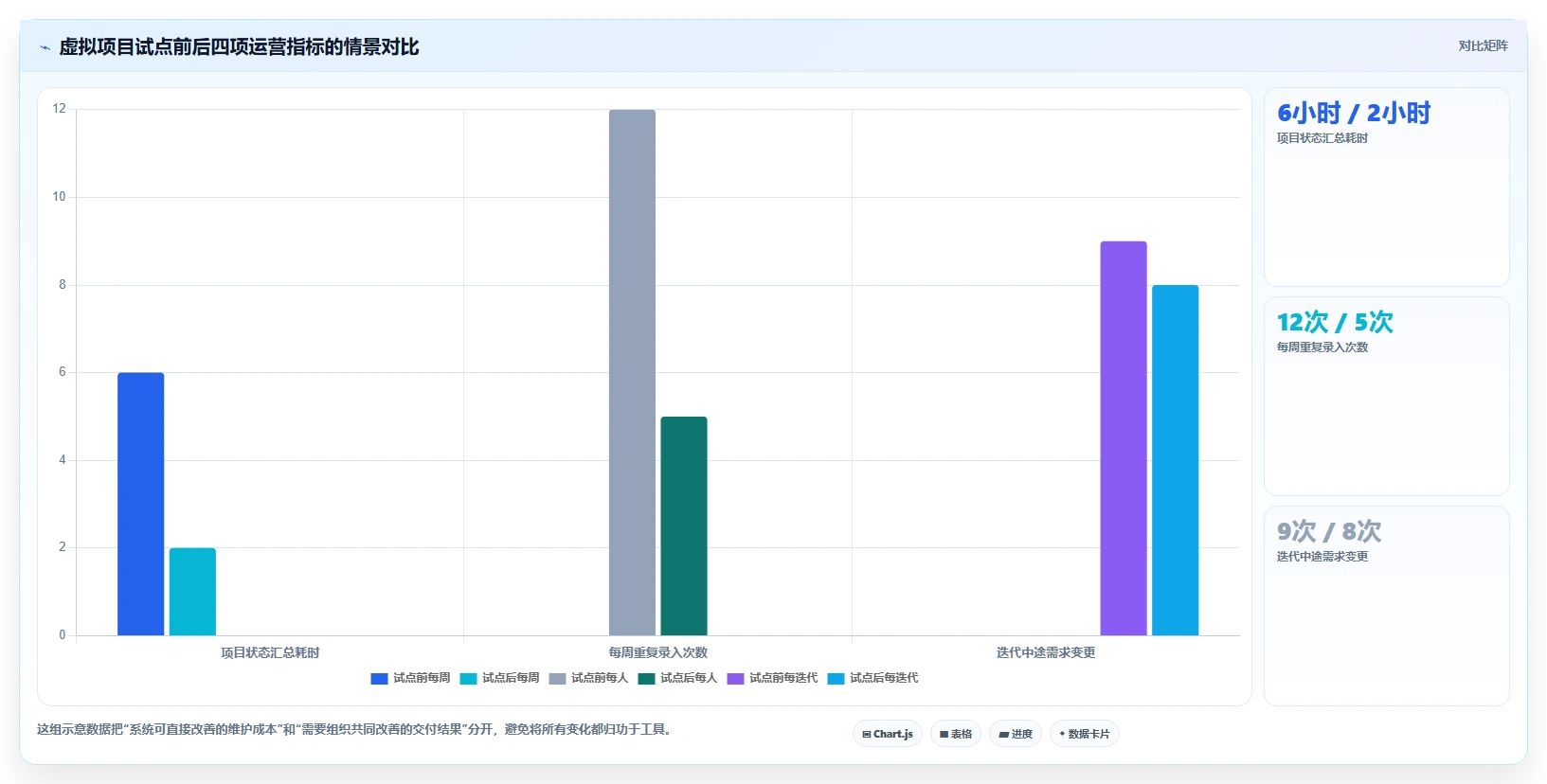Viewport: 1547px width, 784px height.
Task: Click the y-axis tick label 8
Action: coord(63,285)
